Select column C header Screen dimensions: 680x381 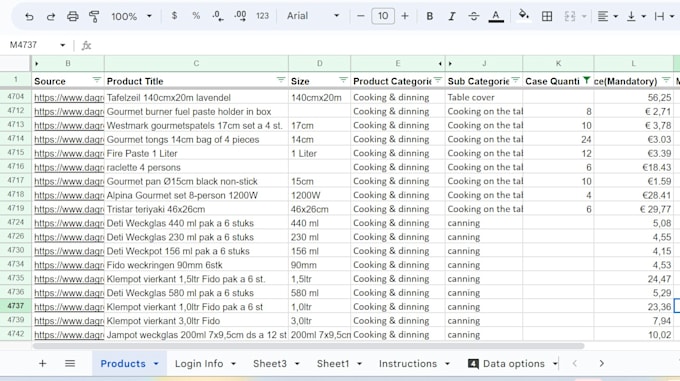[196, 64]
